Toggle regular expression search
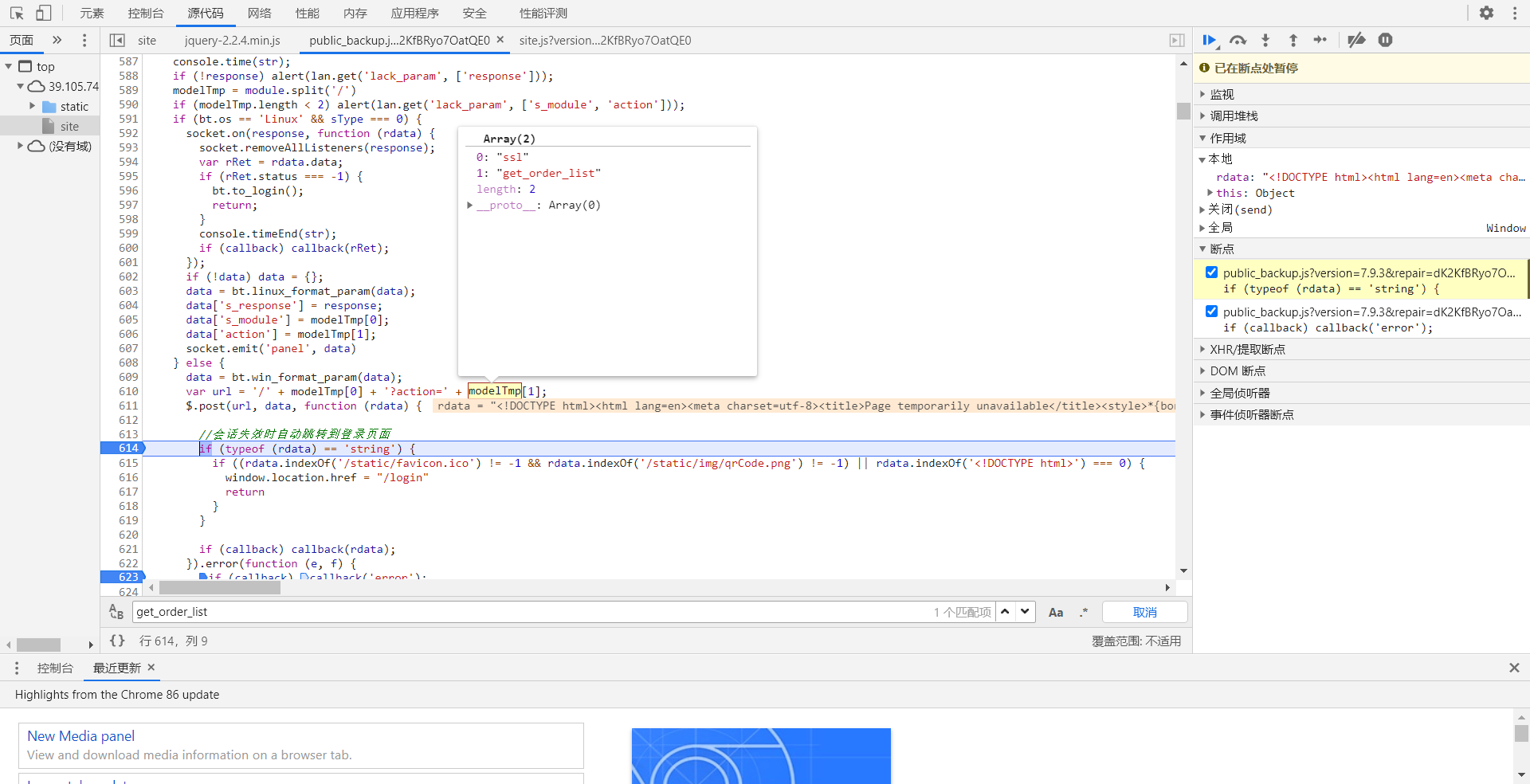Screen dimensions: 1530x784 click(x=1084, y=612)
